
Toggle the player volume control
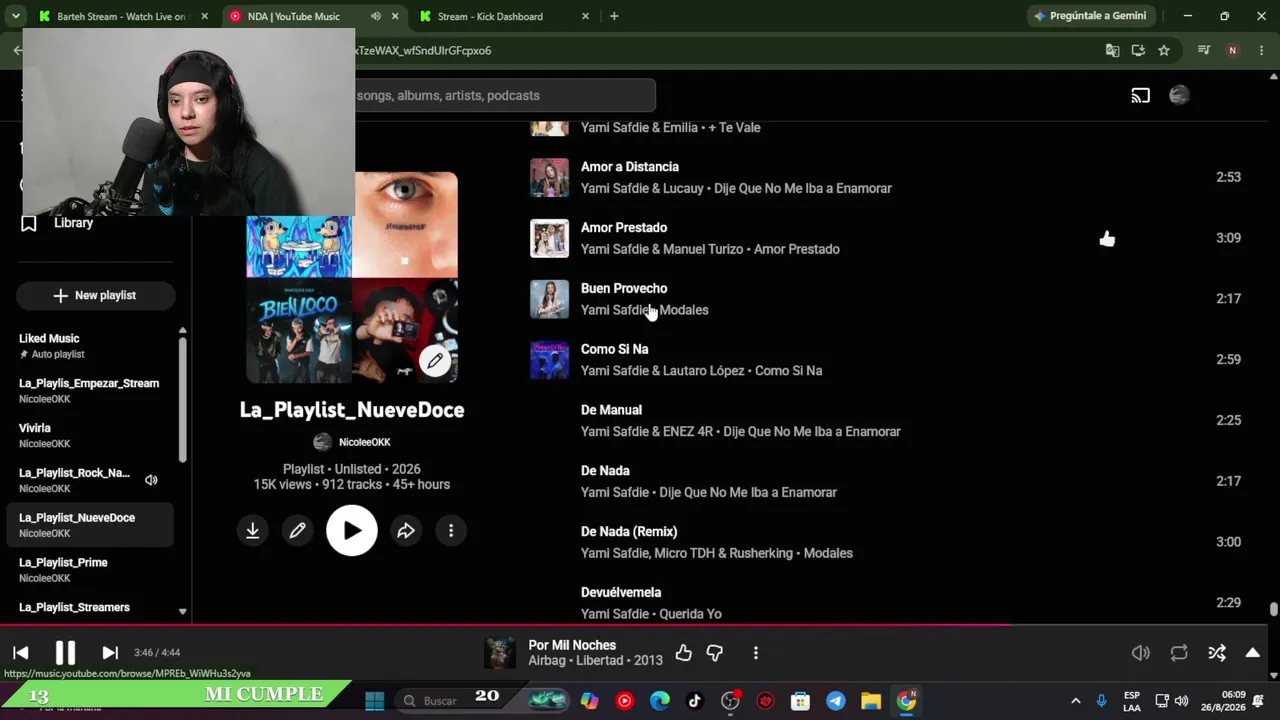pos(1141,653)
